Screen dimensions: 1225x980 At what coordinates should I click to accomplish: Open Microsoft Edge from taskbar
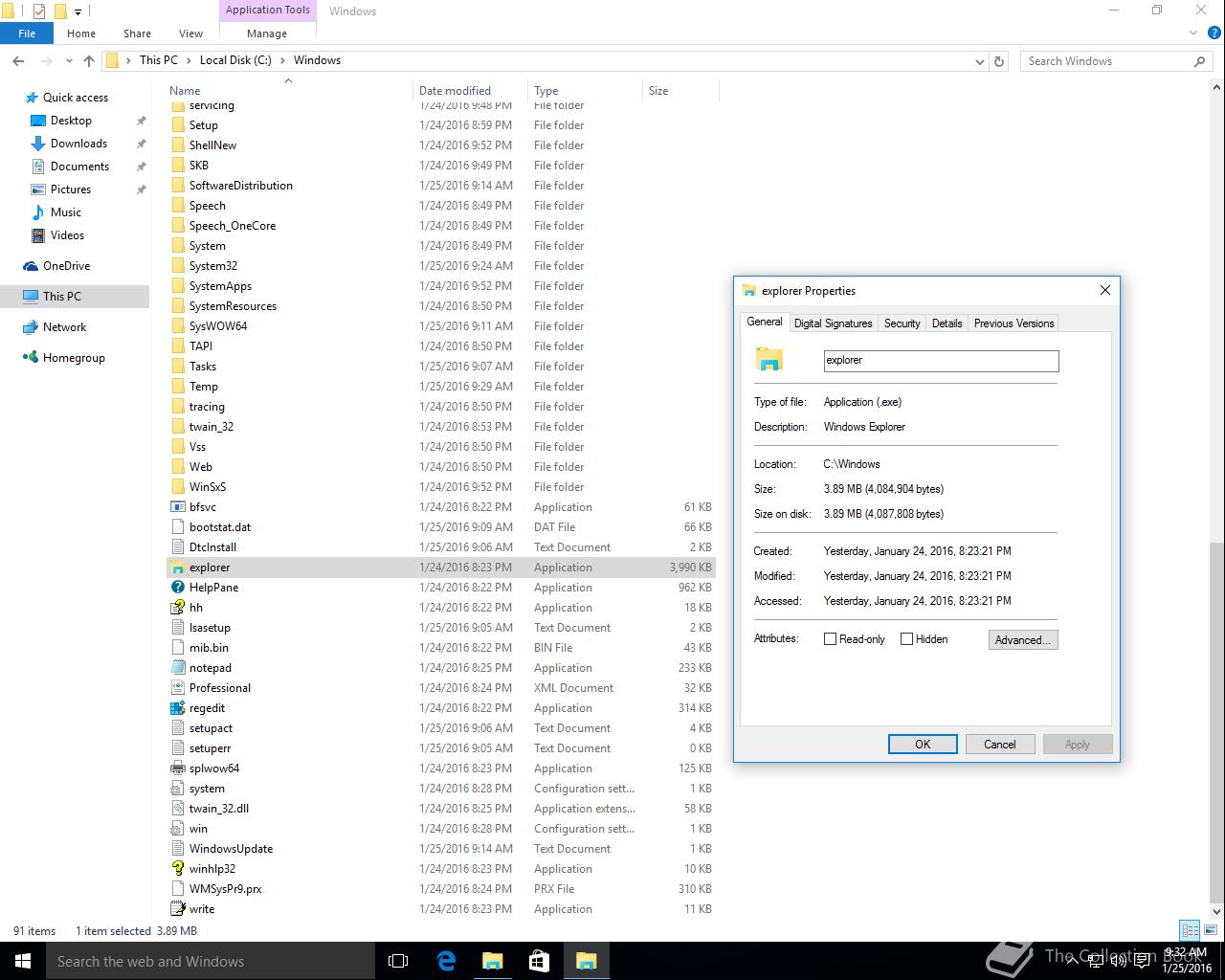(x=446, y=961)
